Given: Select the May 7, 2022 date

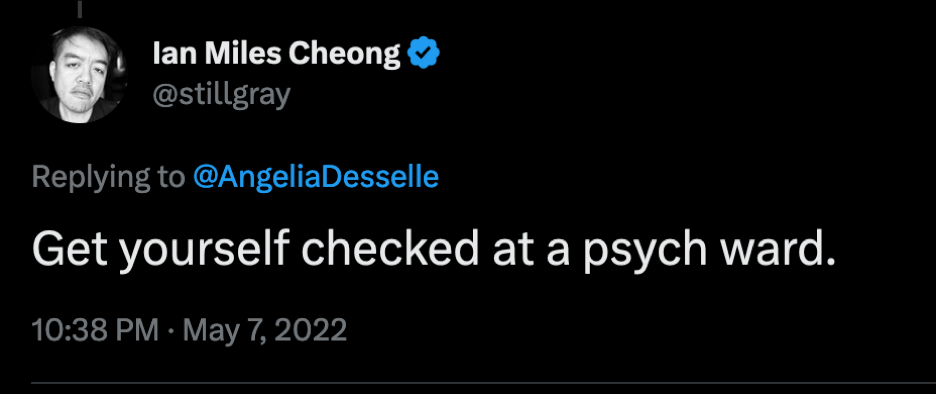Looking at the screenshot, I should [x=264, y=330].
